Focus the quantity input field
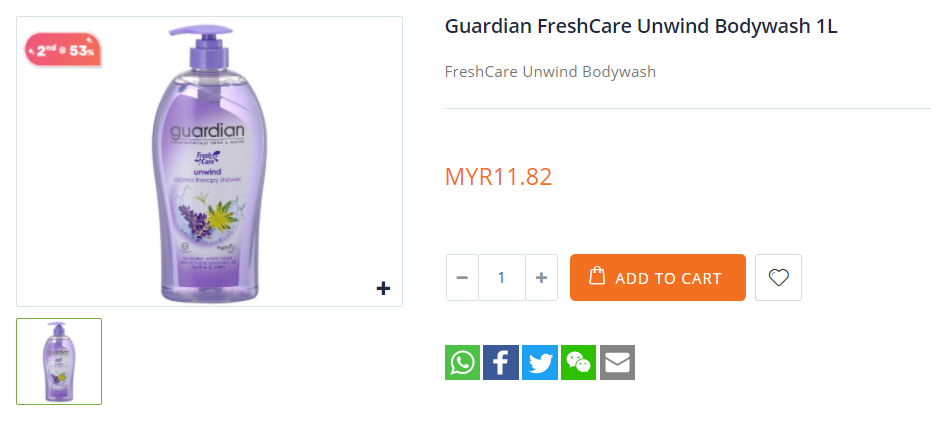This screenshot has height=425, width=931. coord(501,278)
